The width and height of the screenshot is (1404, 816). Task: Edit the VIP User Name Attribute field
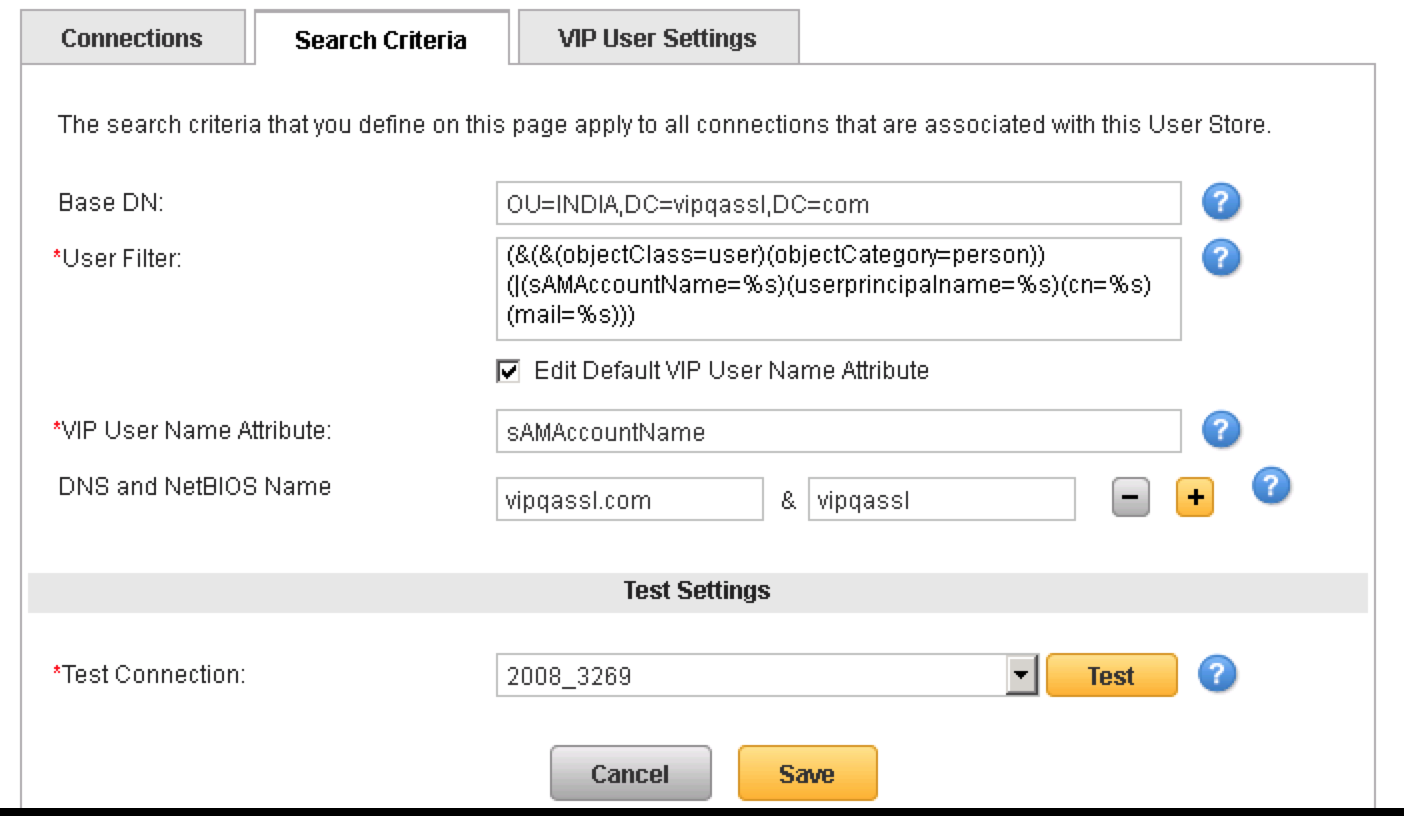pyautogui.click(x=838, y=432)
